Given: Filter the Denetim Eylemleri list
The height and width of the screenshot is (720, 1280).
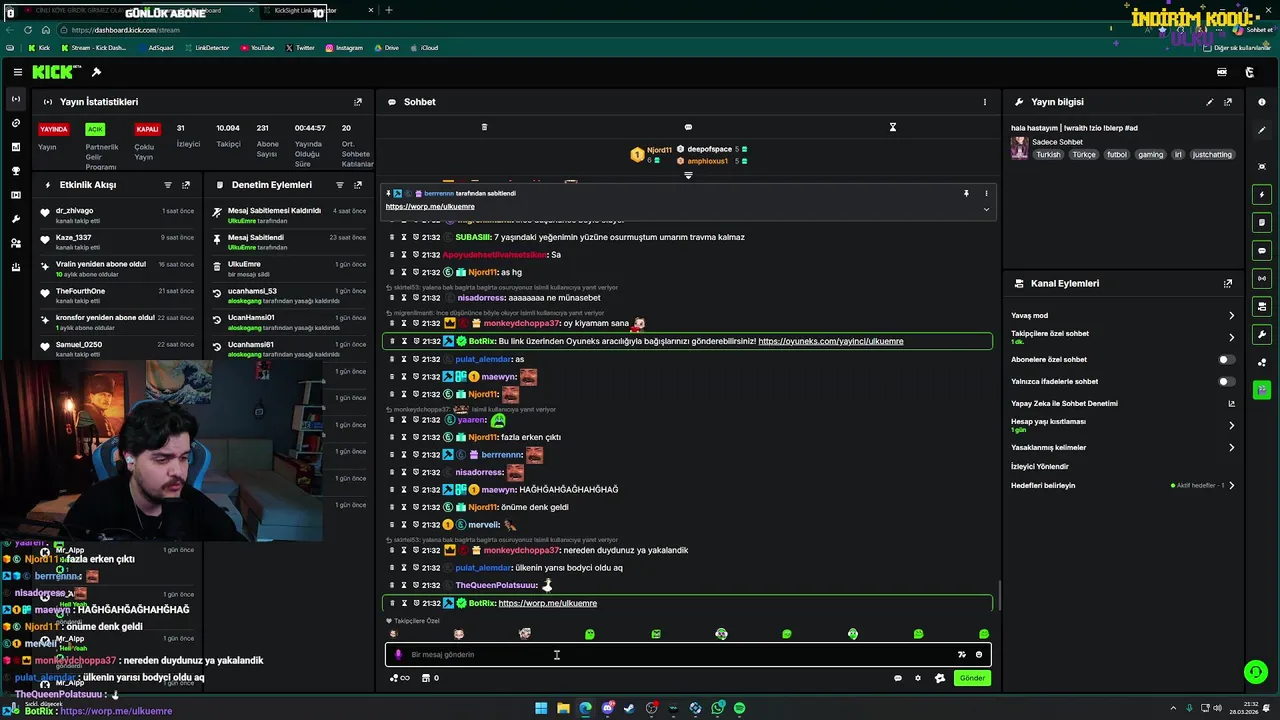Looking at the screenshot, I should [340, 185].
